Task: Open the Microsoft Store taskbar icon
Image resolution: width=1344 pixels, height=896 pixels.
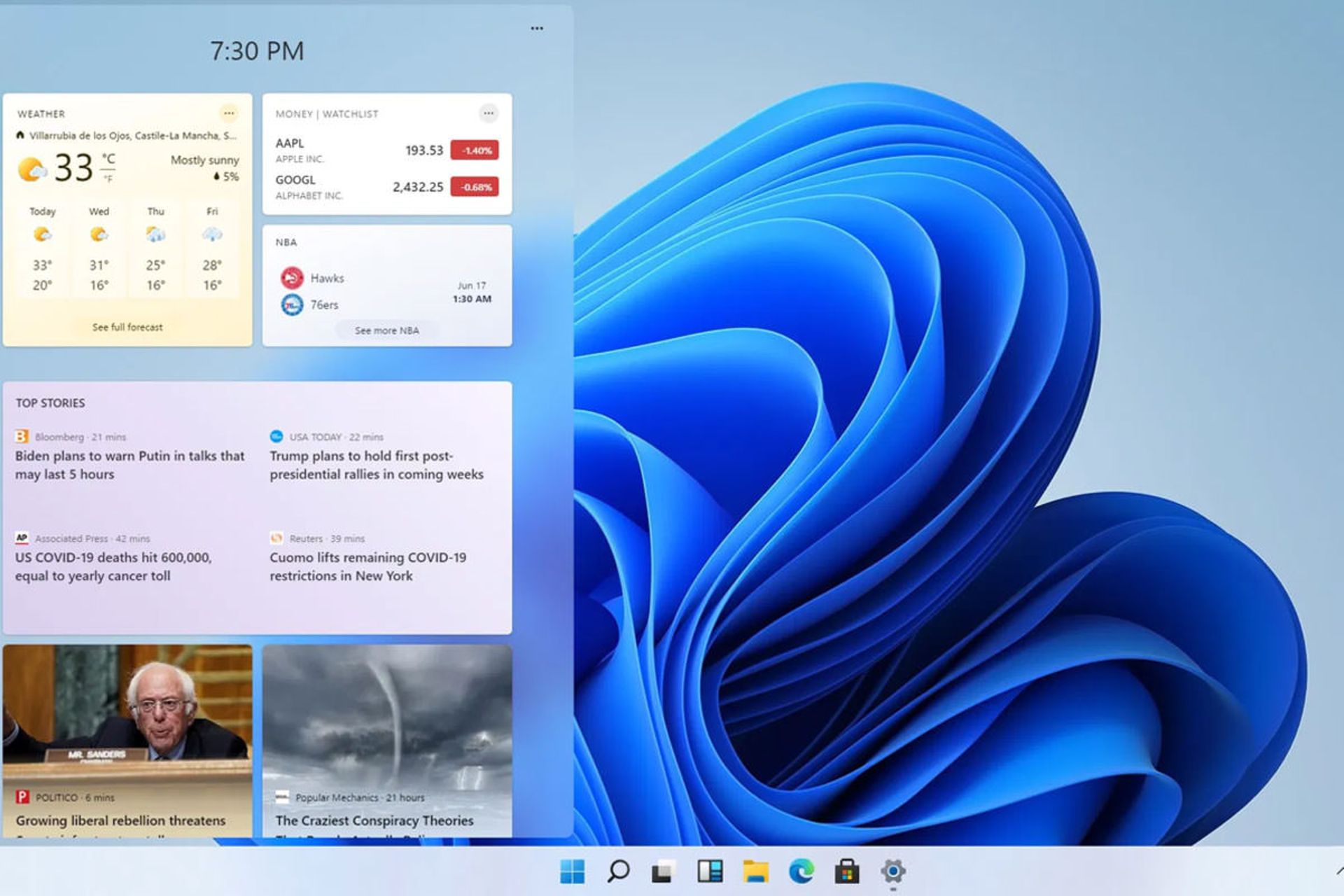Action: click(x=847, y=871)
